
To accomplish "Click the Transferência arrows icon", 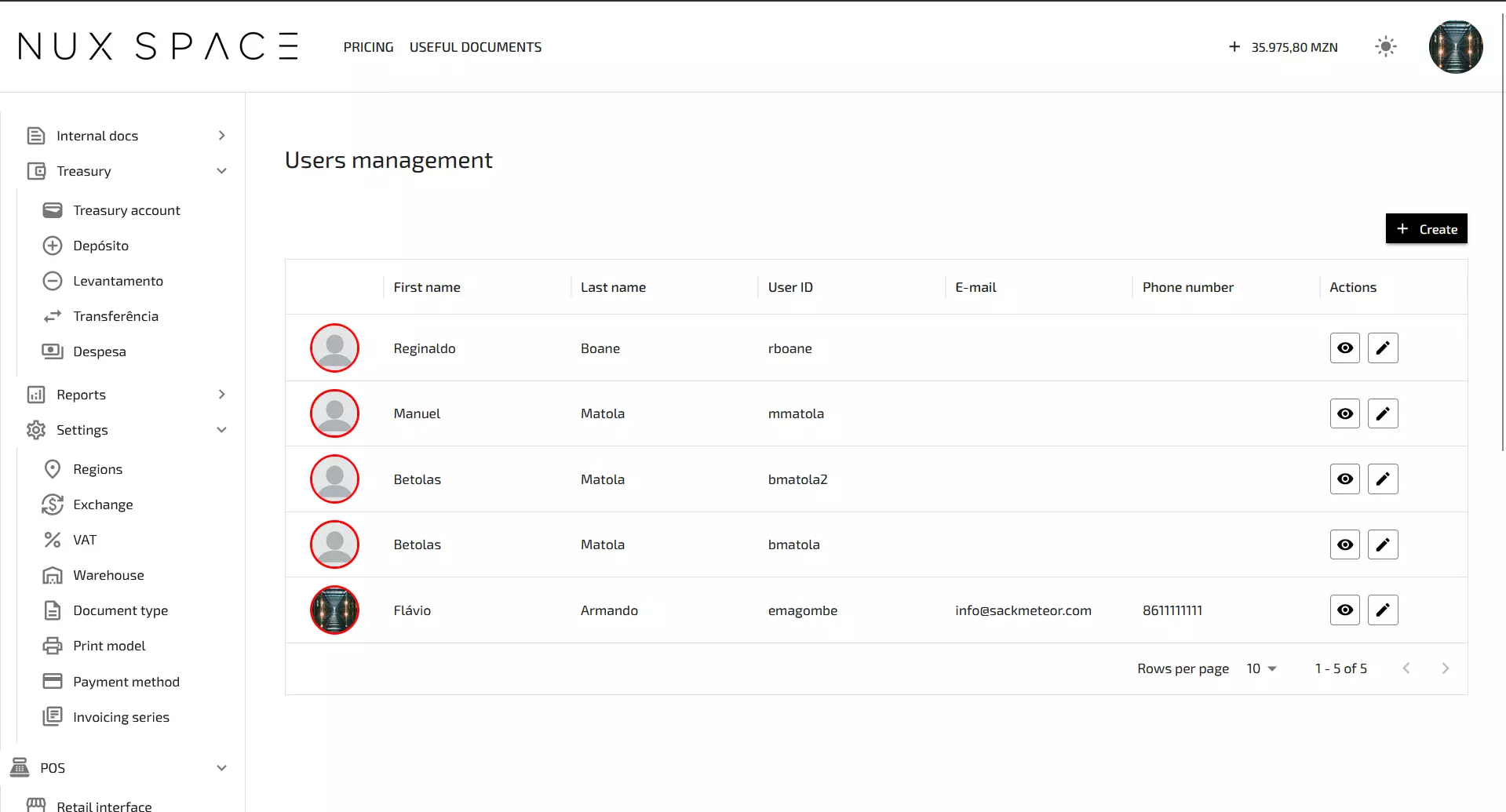I will [x=53, y=316].
